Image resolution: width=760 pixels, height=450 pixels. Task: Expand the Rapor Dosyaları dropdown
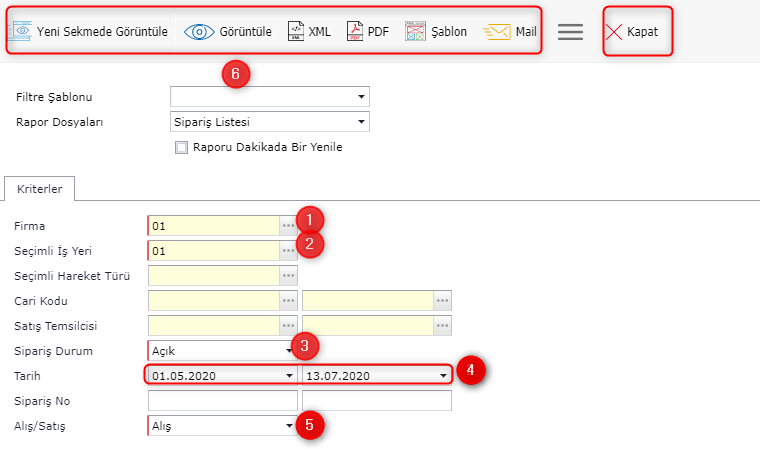point(360,122)
